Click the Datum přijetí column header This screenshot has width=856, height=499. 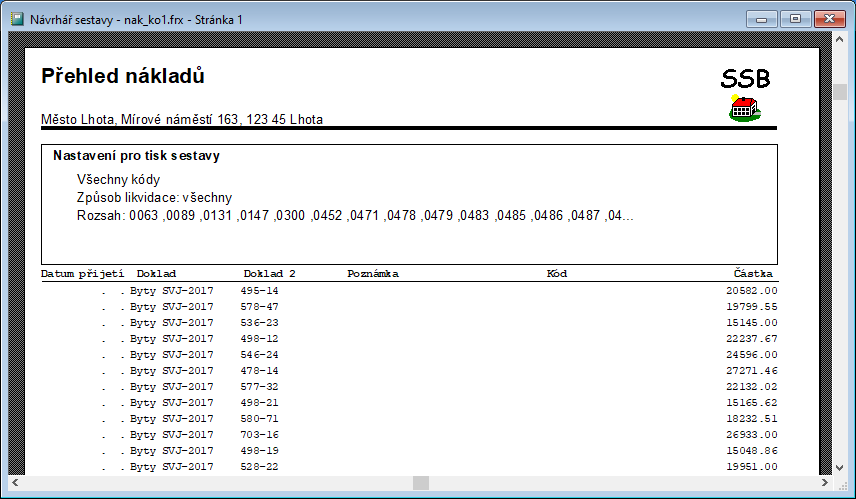(x=82, y=273)
